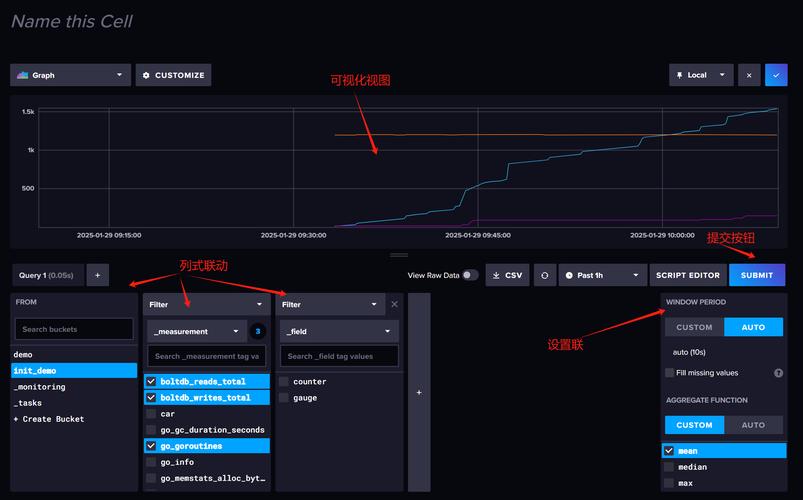The height and width of the screenshot is (500, 803).
Task: Set aggregate function to CUSTOM
Action: 694,425
